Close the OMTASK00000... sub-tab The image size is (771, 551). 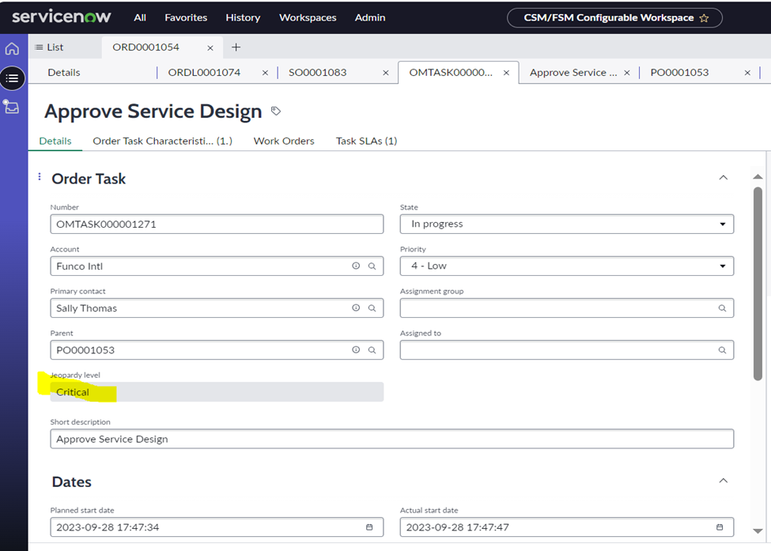(506, 73)
